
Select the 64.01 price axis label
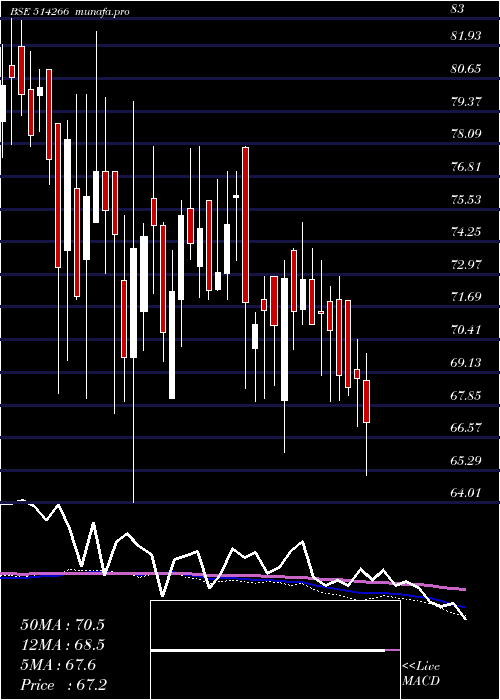[x=467, y=493]
